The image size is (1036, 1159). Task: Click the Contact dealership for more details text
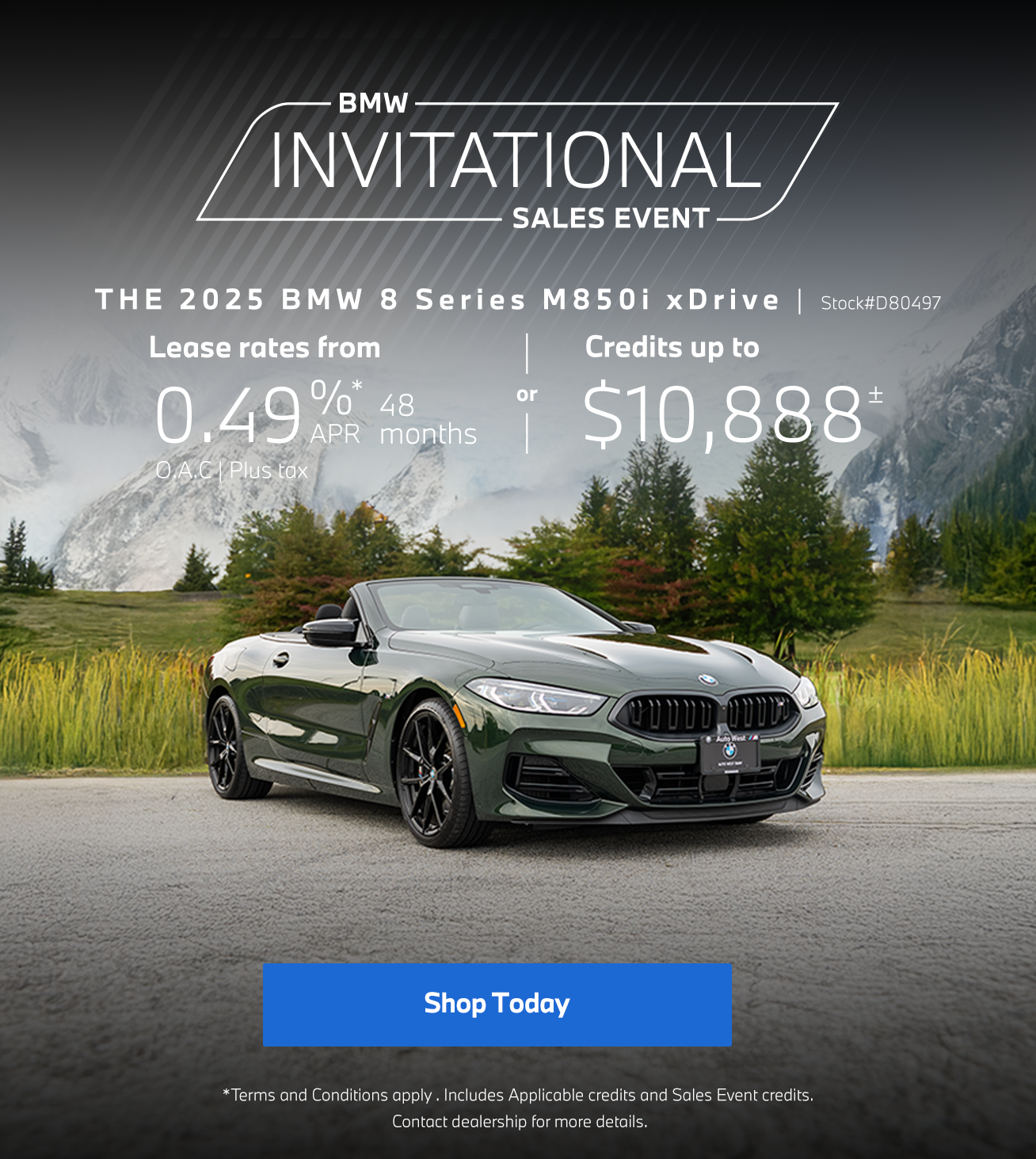click(x=520, y=1122)
